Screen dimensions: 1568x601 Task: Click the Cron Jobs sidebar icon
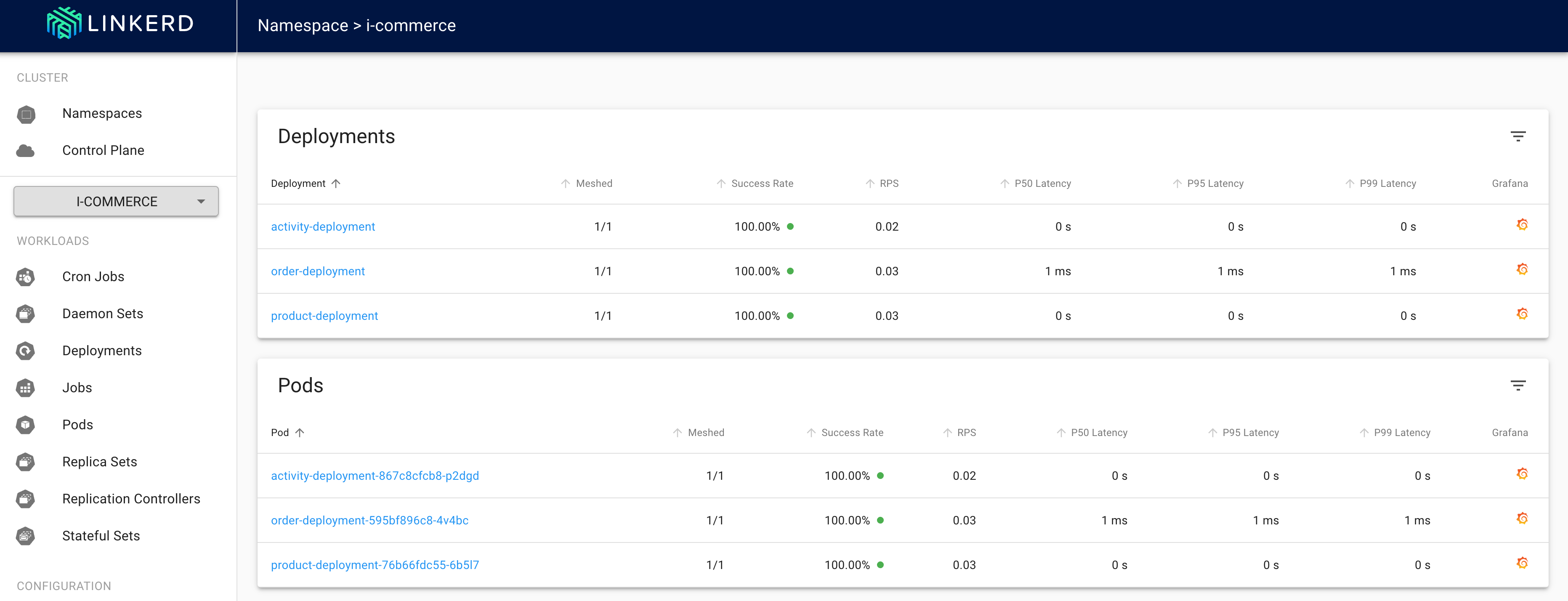(x=26, y=277)
